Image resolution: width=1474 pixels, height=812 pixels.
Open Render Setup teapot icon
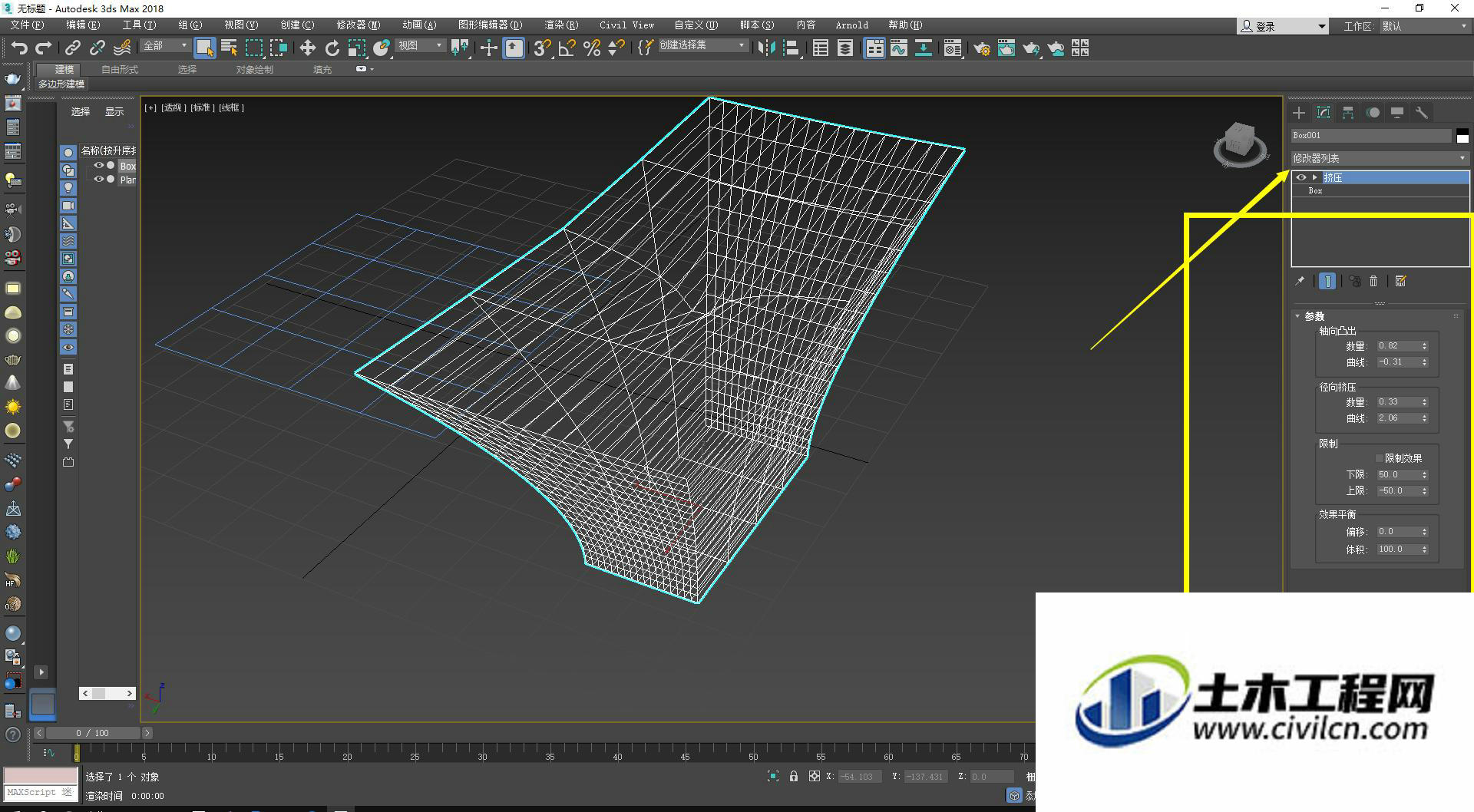[982, 48]
